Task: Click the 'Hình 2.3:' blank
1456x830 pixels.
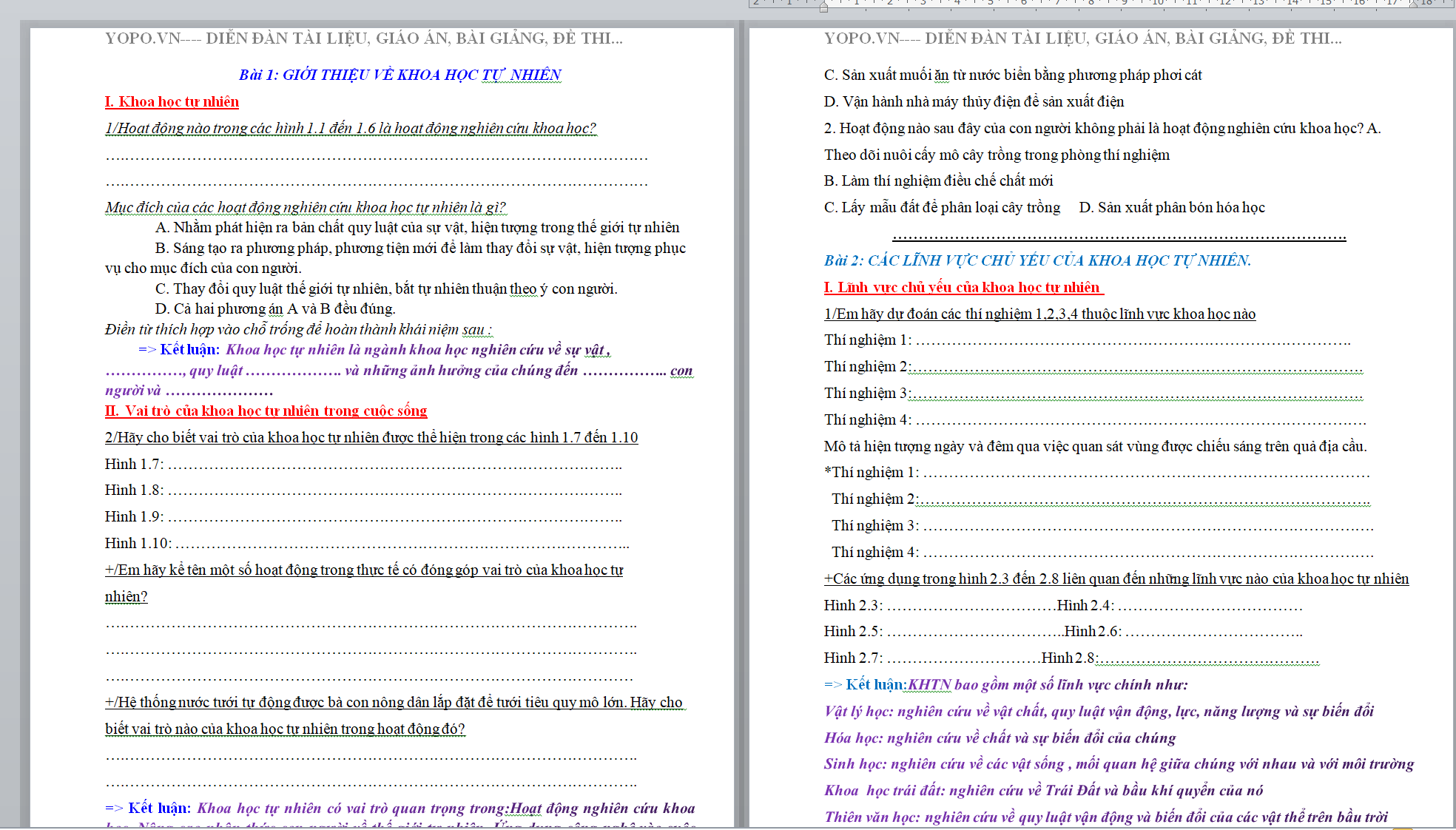Action: click(x=971, y=607)
